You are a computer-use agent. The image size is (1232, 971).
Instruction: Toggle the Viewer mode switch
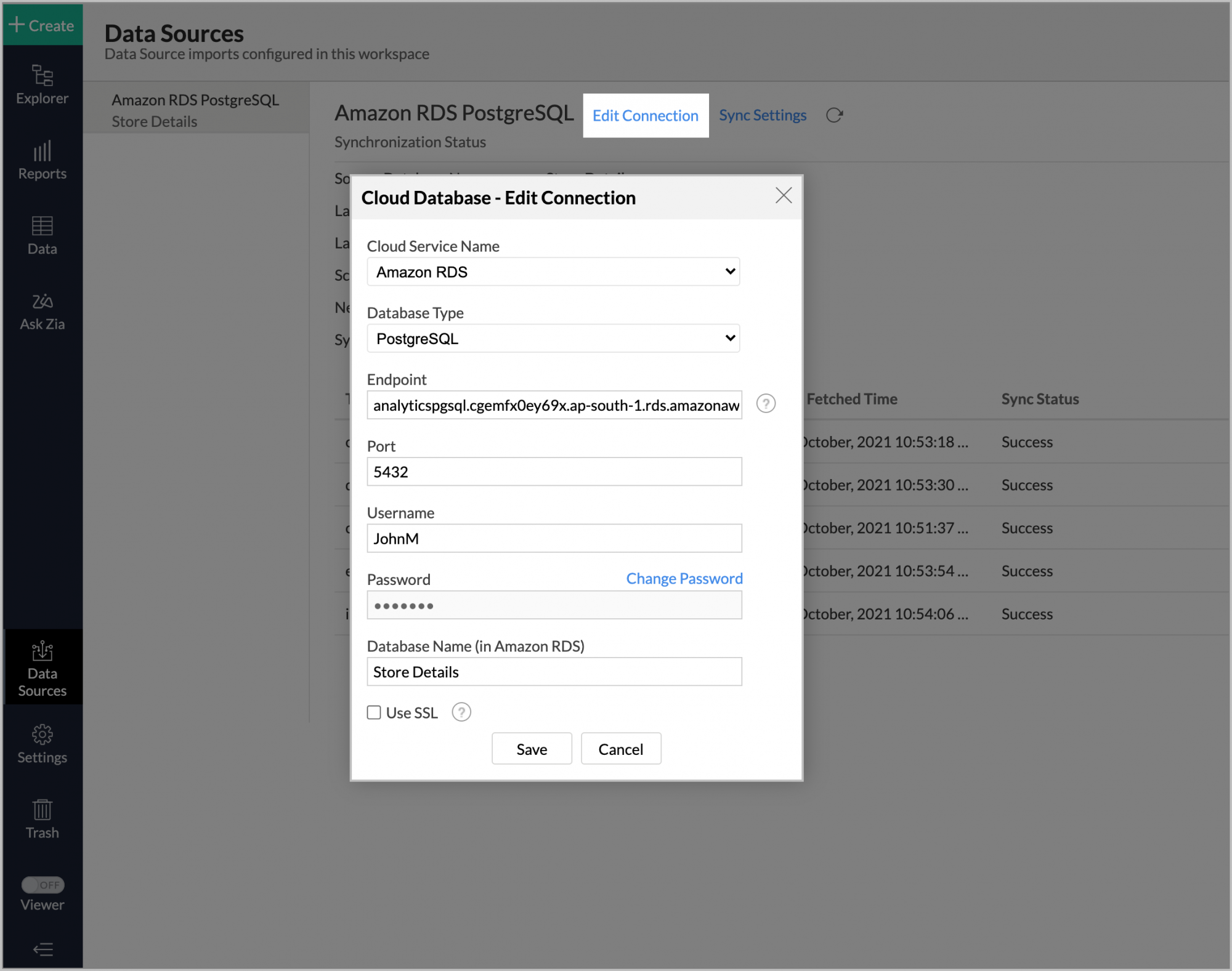pos(43,885)
